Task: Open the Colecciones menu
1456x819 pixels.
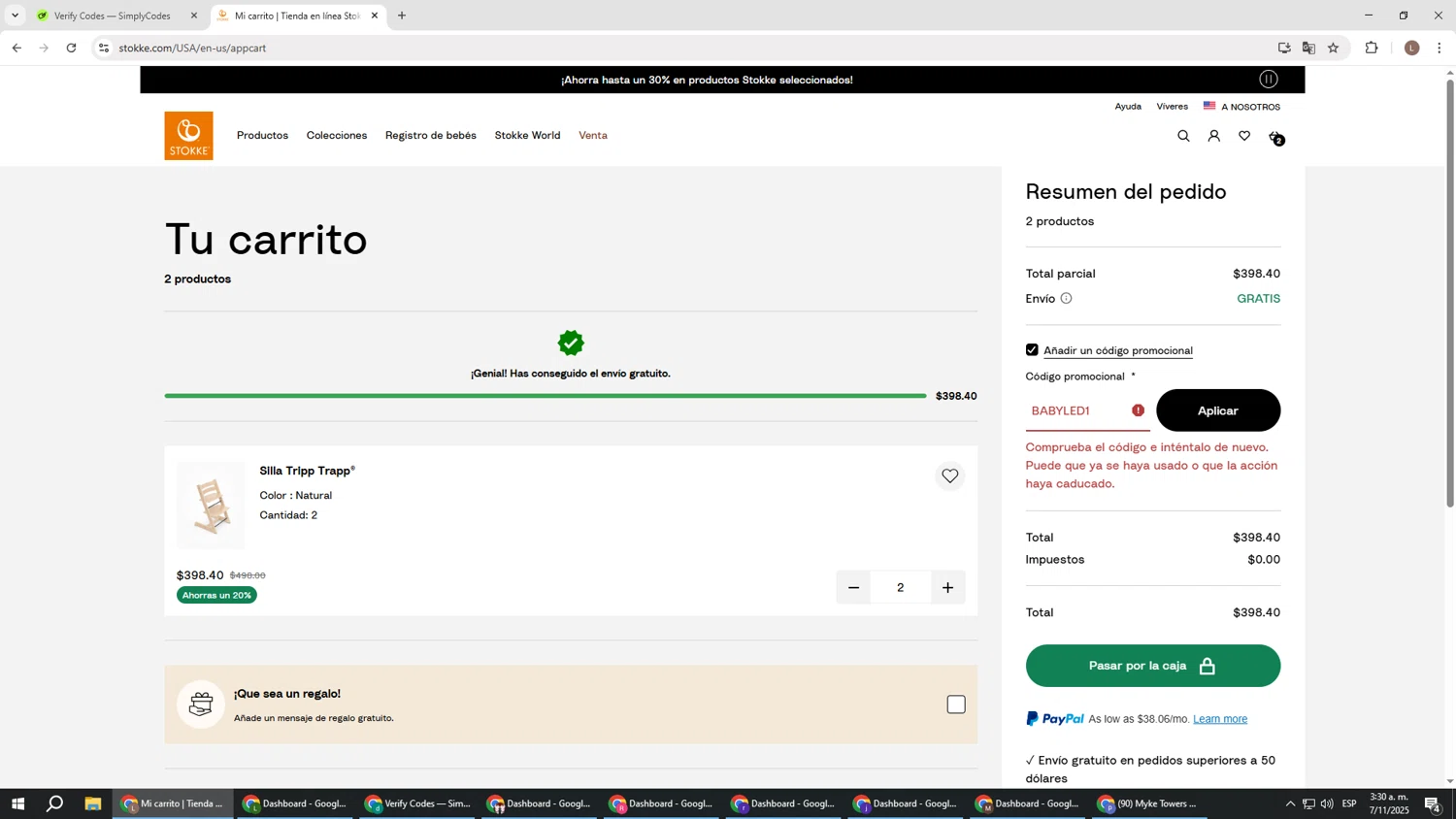Action: click(x=337, y=136)
